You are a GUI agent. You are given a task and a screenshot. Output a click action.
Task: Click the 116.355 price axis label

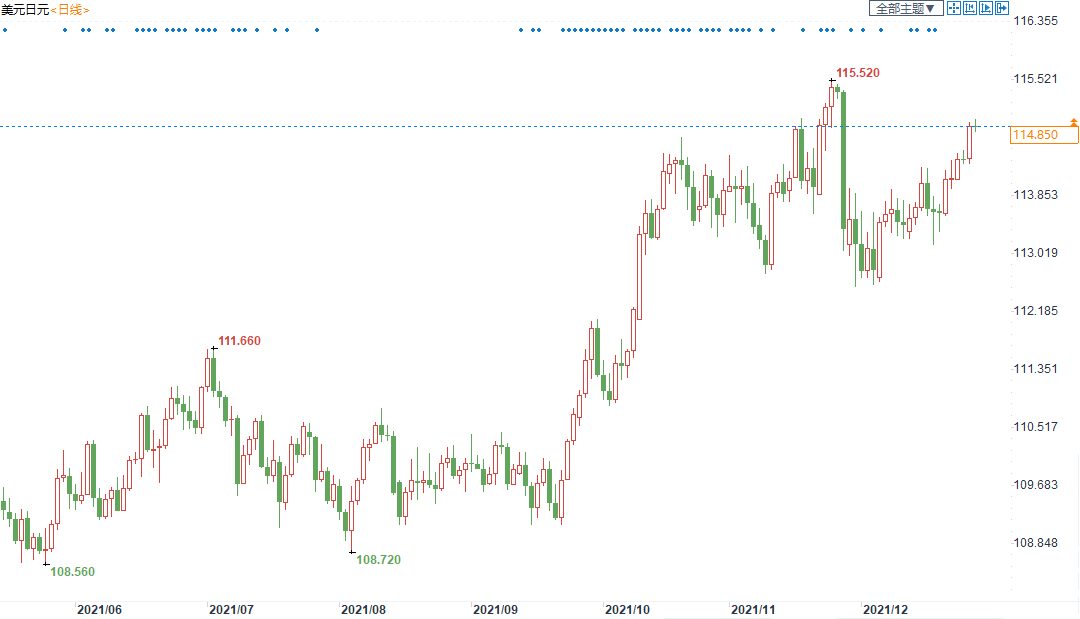click(x=1035, y=21)
